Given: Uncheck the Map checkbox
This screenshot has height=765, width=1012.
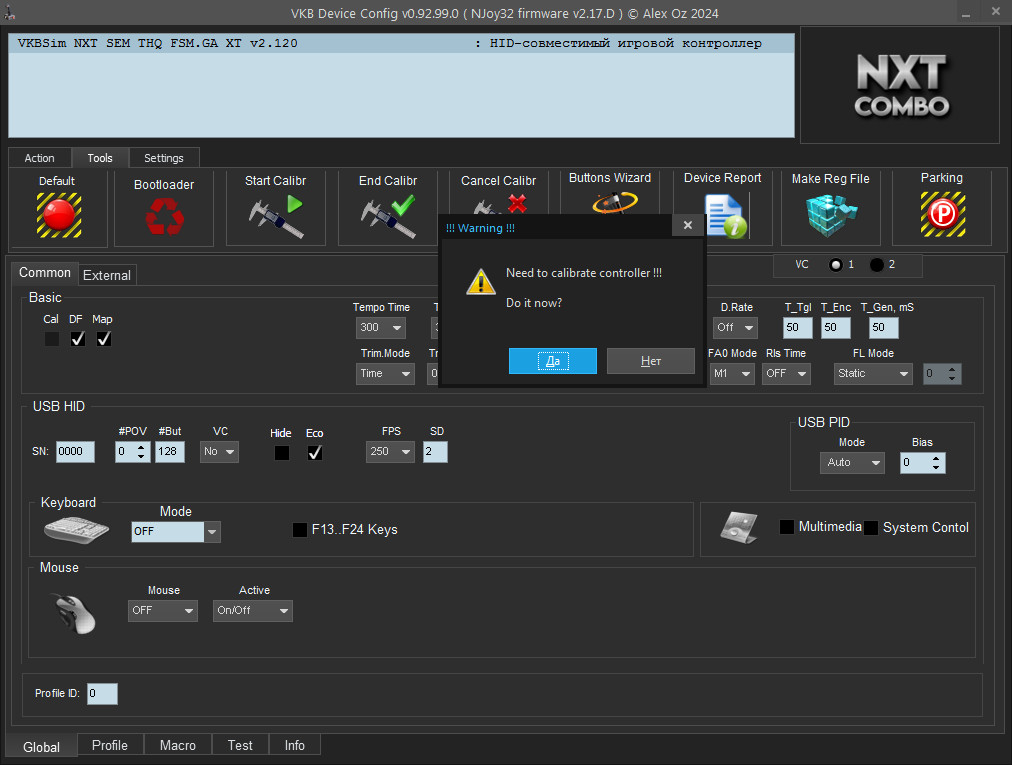Looking at the screenshot, I should (103, 339).
